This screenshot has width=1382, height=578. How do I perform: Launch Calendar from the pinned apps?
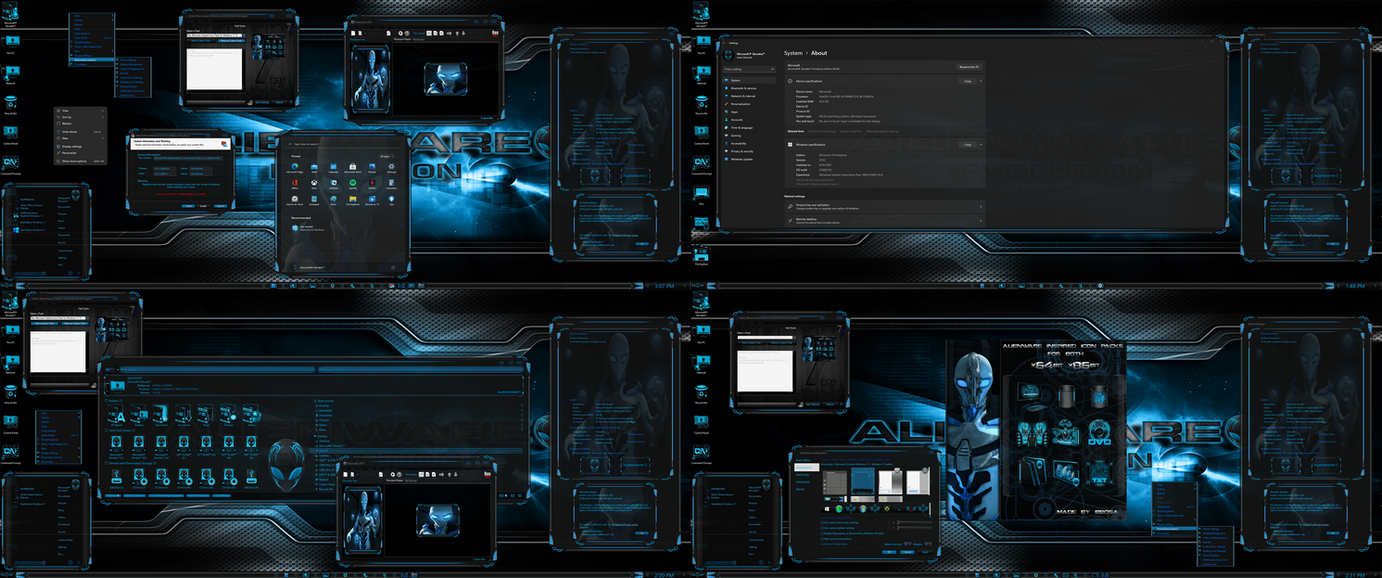[334, 167]
